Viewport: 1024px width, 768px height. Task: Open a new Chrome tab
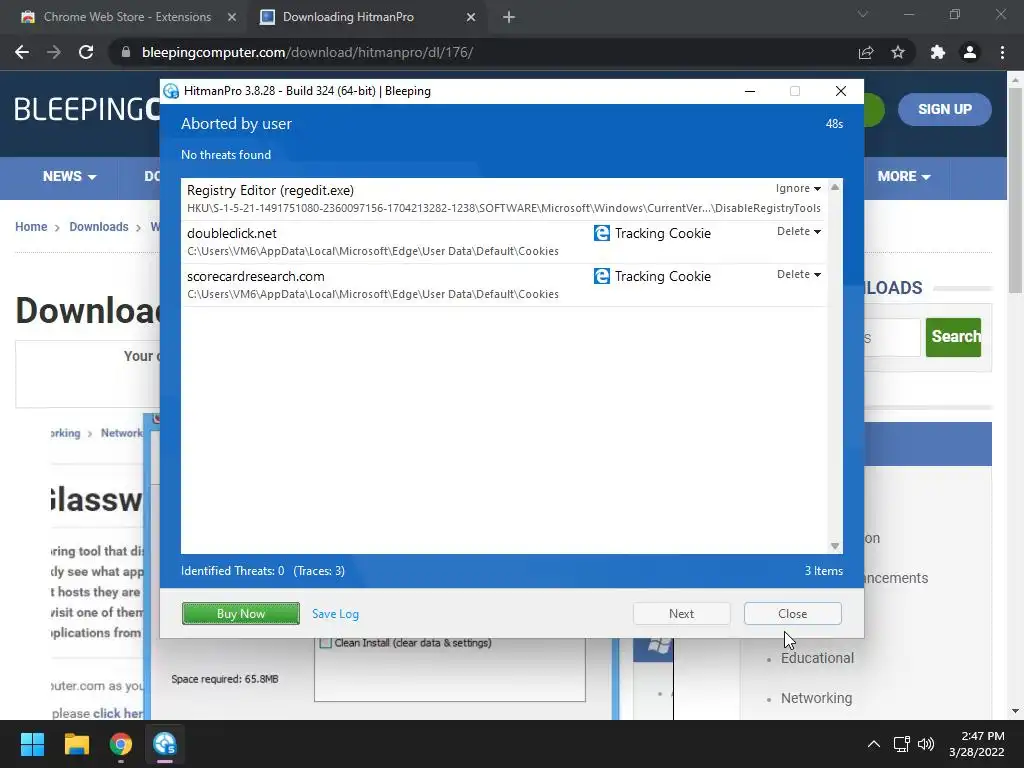(x=509, y=17)
